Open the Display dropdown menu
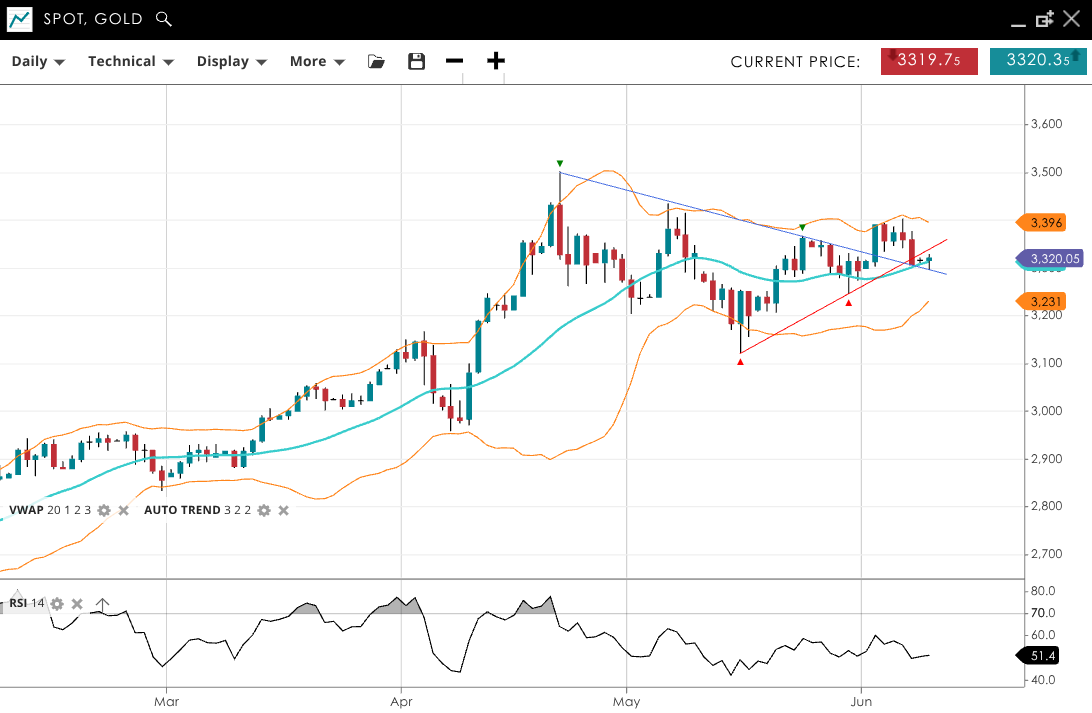1092x713 pixels. pos(232,61)
